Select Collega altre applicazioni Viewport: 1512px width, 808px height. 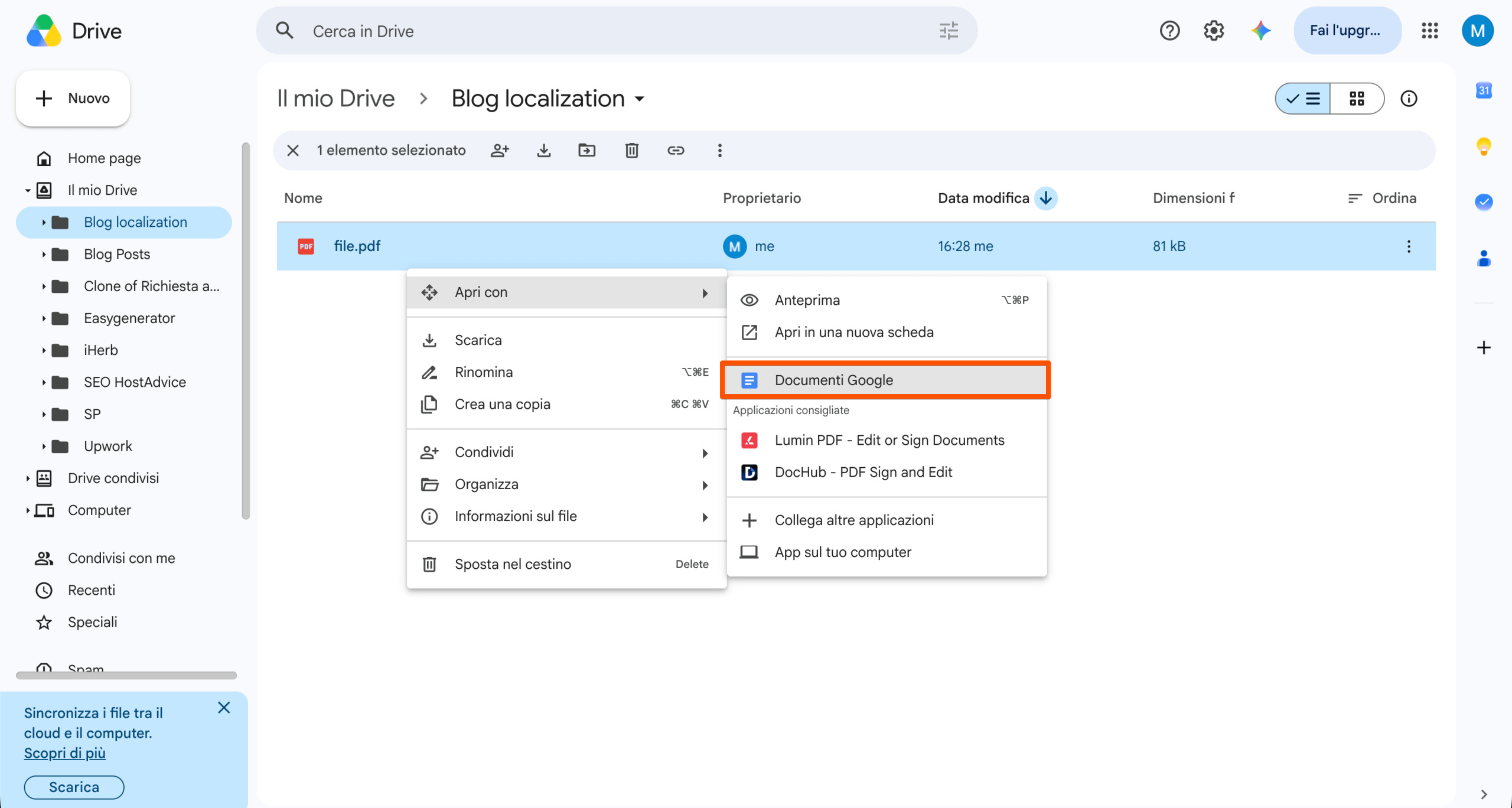pos(887,520)
